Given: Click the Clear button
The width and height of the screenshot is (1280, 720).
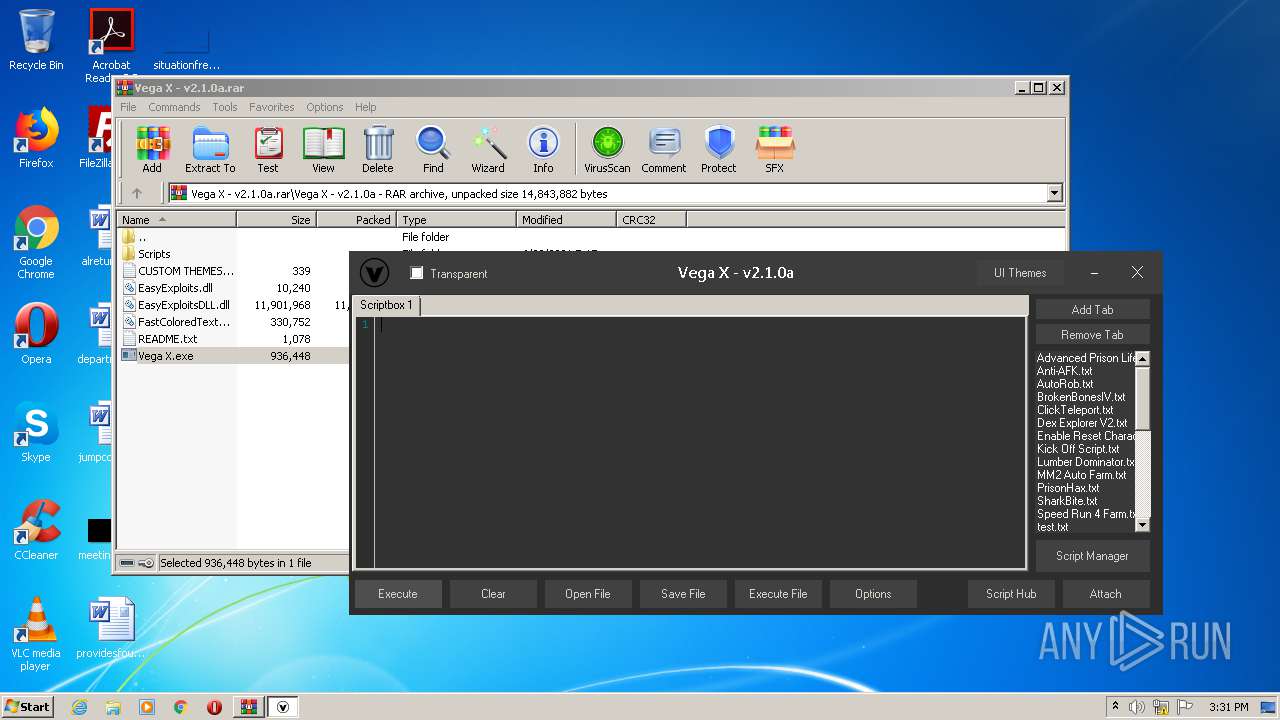Looking at the screenshot, I should [x=493, y=594].
